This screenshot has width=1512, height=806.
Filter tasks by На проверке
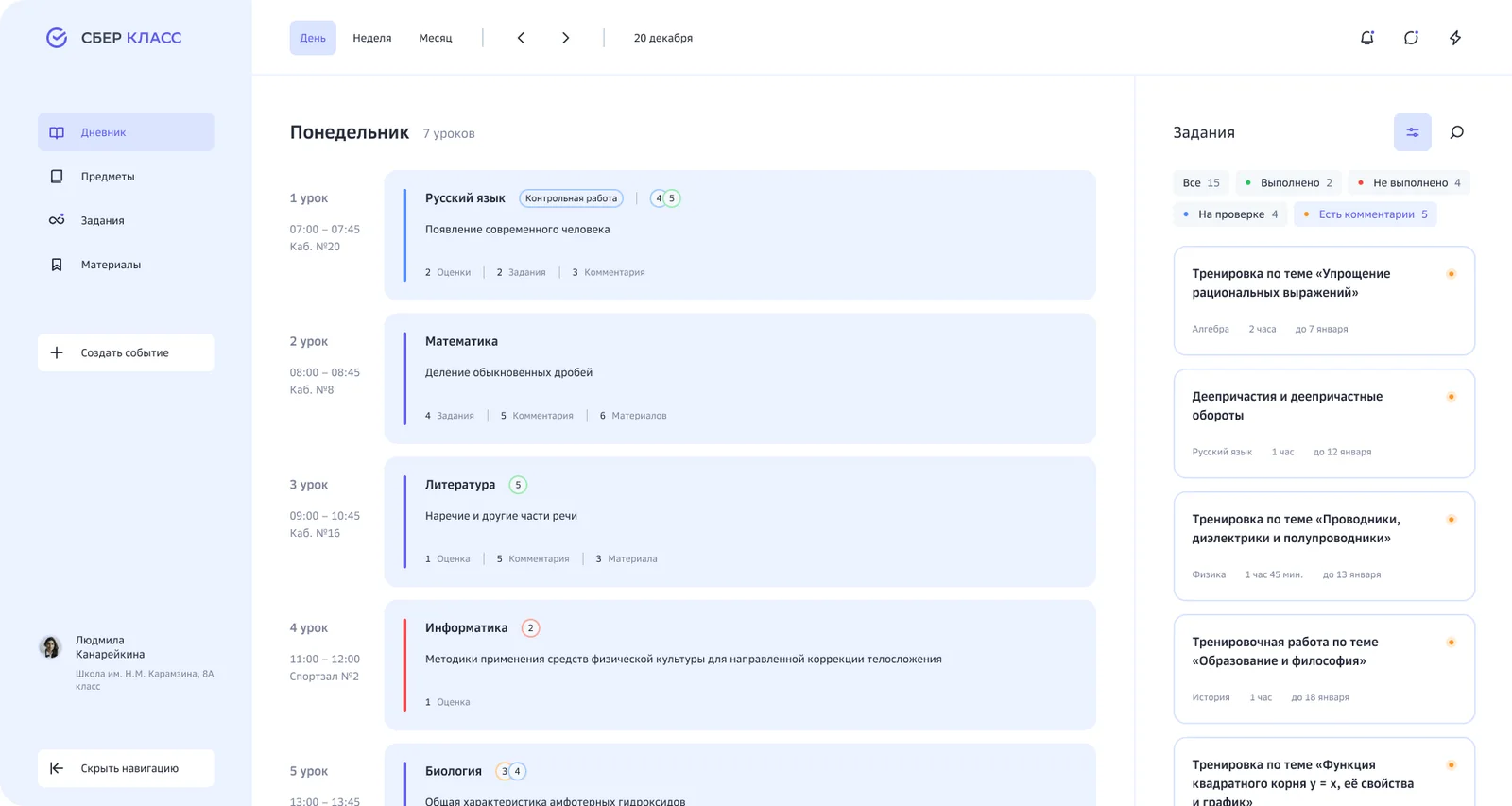(1230, 214)
